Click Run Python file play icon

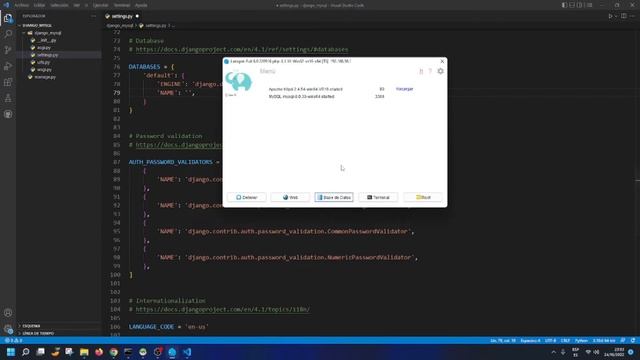610,16
